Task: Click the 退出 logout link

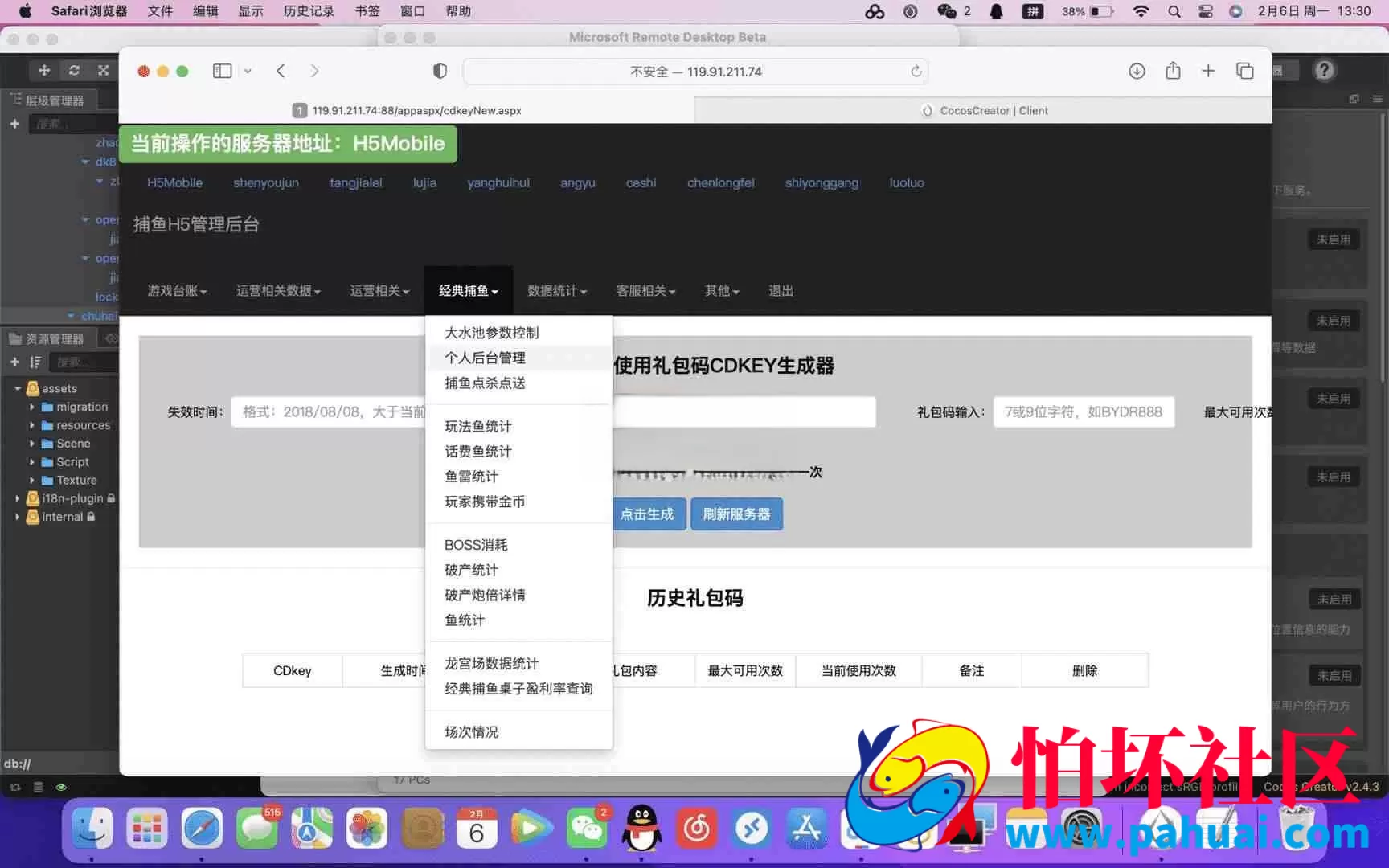Action: pyautogui.click(x=781, y=291)
